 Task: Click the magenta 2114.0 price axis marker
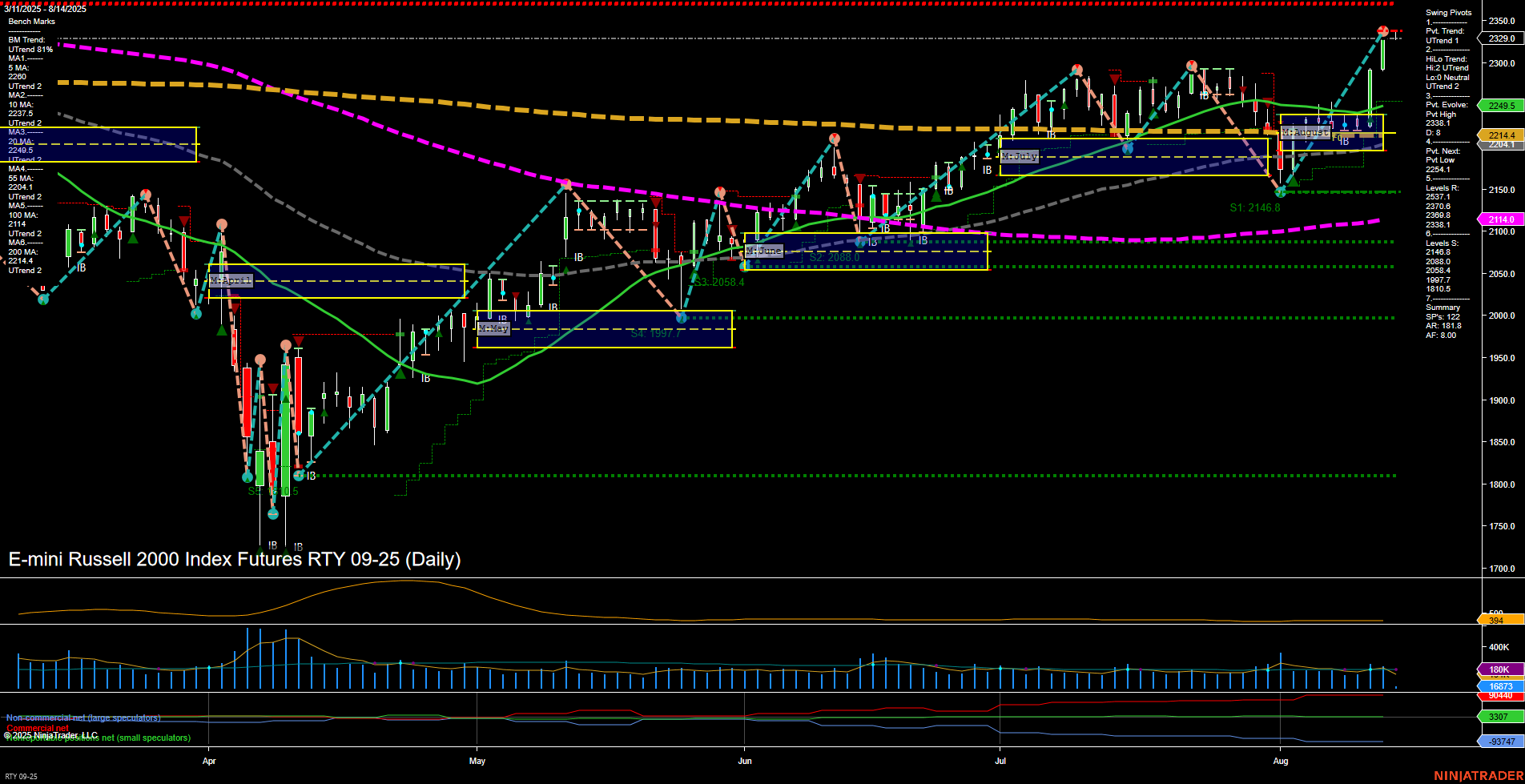tap(1502, 219)
